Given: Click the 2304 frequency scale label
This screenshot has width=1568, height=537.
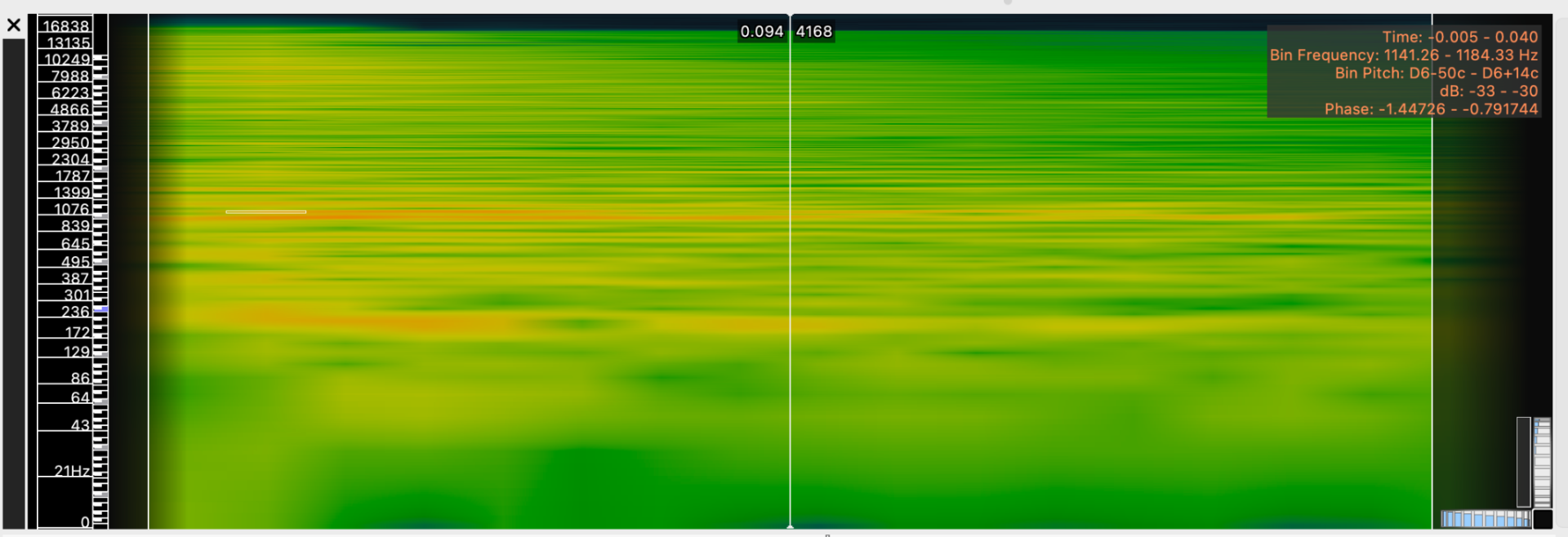Looking at the screenshot, I should tap(70, 159).
